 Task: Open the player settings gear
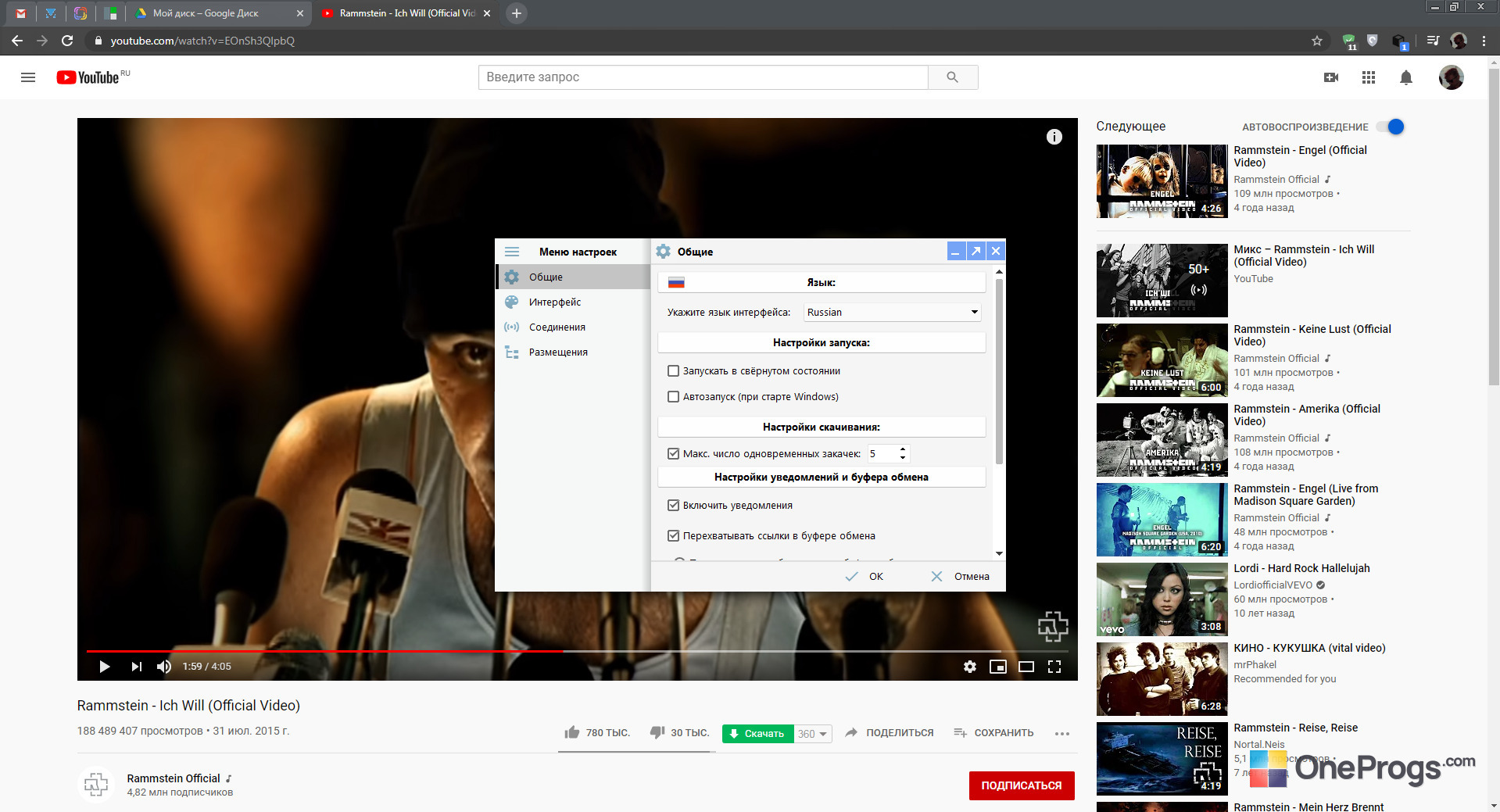point(970,667)
